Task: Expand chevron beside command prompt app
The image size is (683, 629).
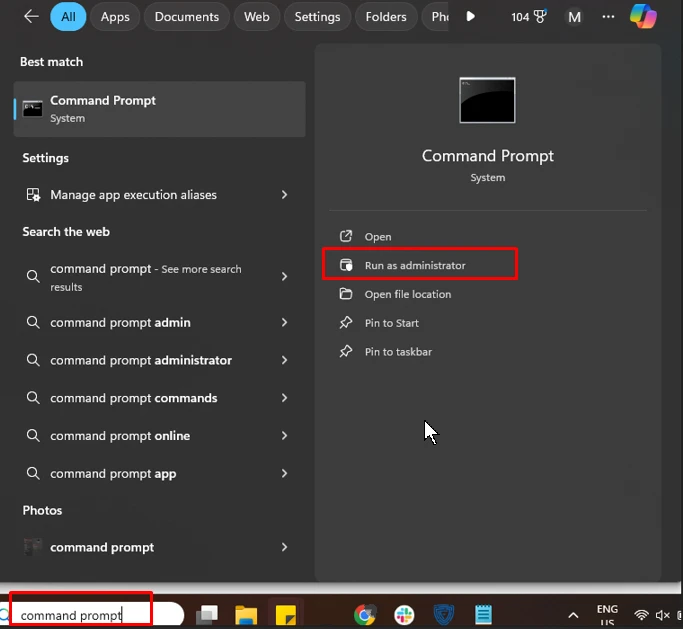Action: 284,473
